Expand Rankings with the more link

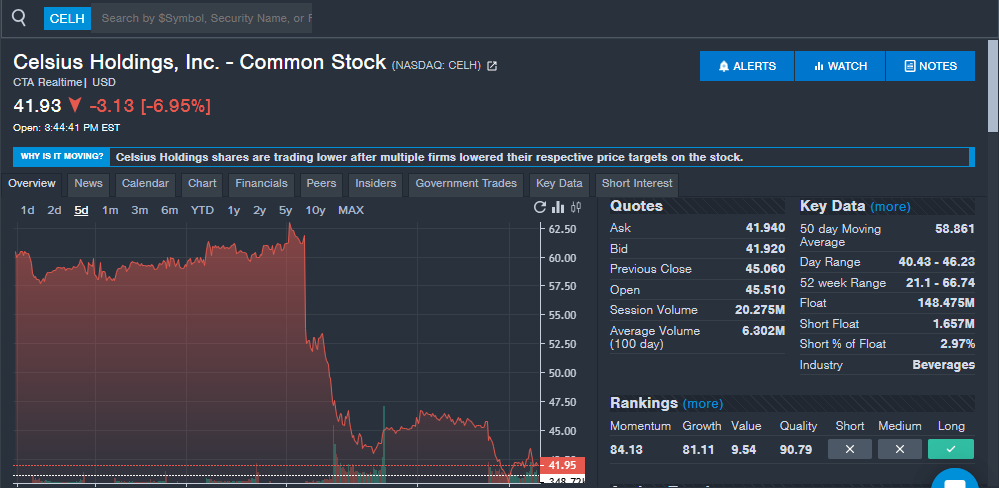pyautogui.click(x=702, y=404)
